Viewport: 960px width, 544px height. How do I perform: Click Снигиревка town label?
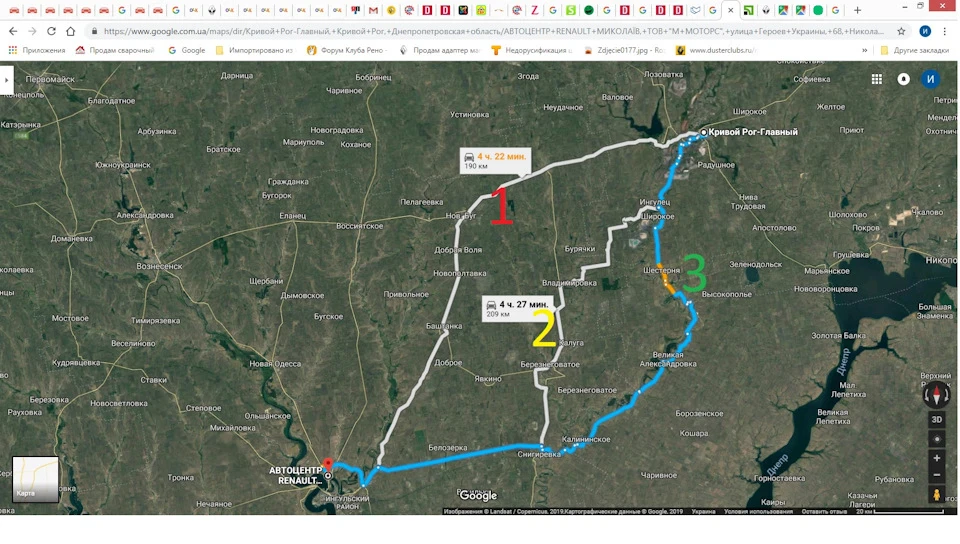(539, 454)
